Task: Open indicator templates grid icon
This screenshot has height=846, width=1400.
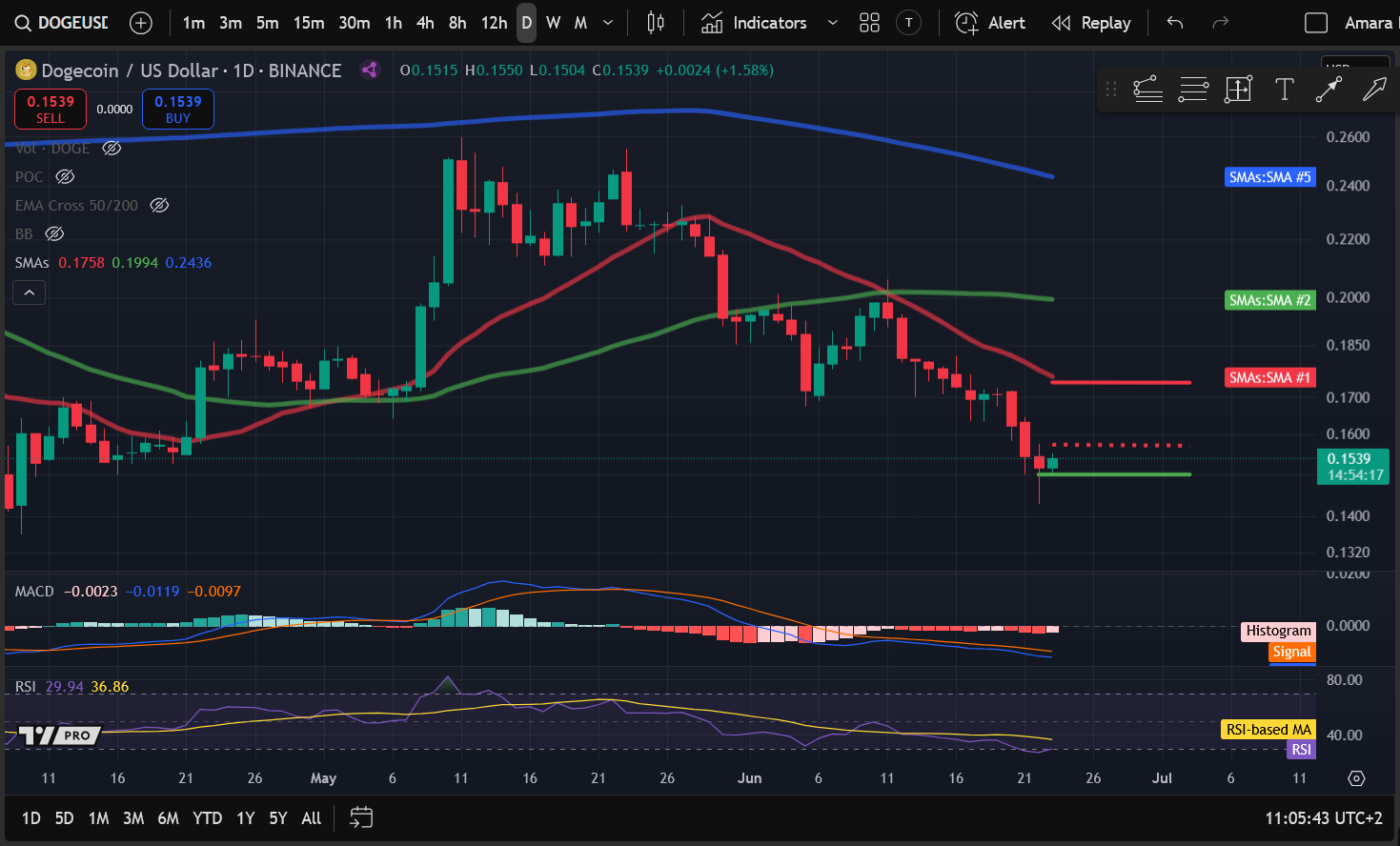Action: click(x=869, y=23)
